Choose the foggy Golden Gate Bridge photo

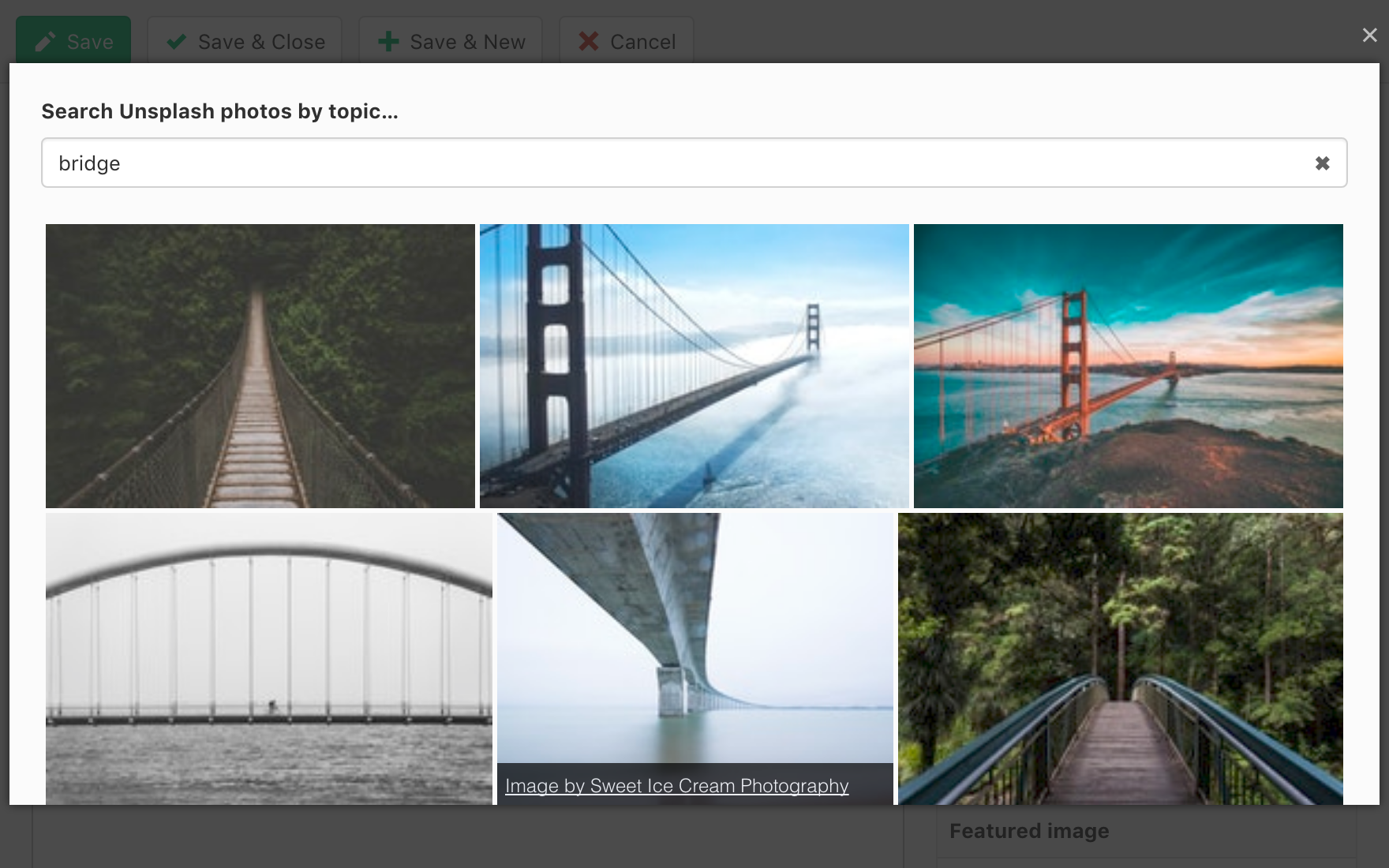(x=694, y=366)
